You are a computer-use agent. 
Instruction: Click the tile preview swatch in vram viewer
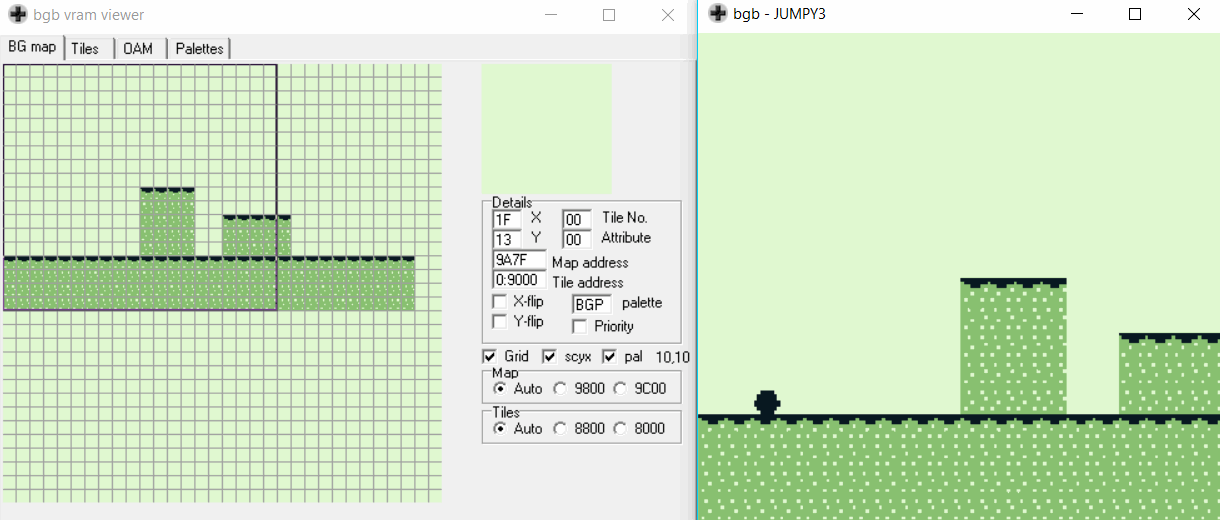point(546,129)
